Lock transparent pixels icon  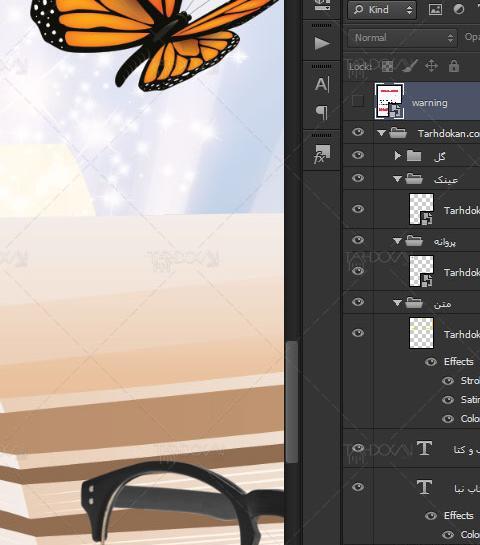coord(387,66)
